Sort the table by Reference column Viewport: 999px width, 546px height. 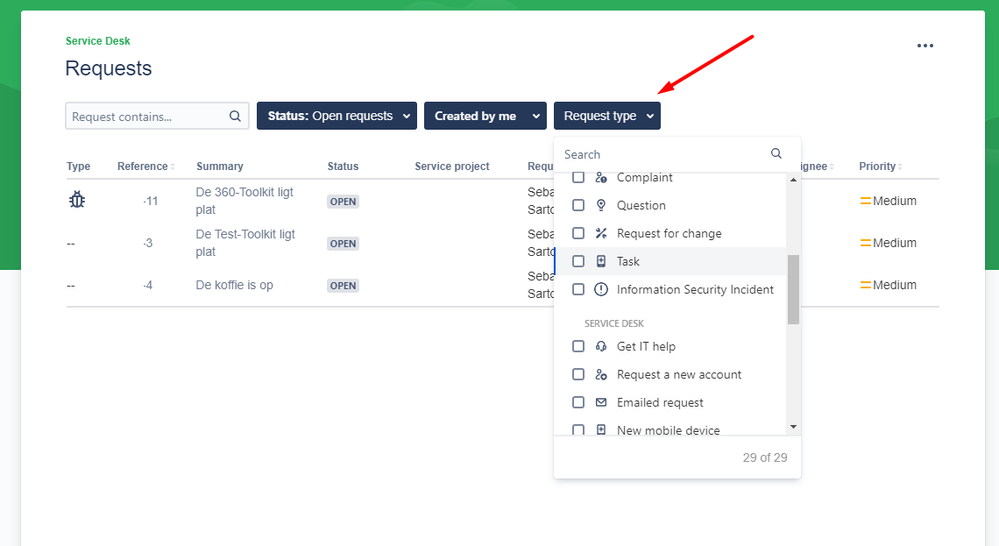click(146, 166)
